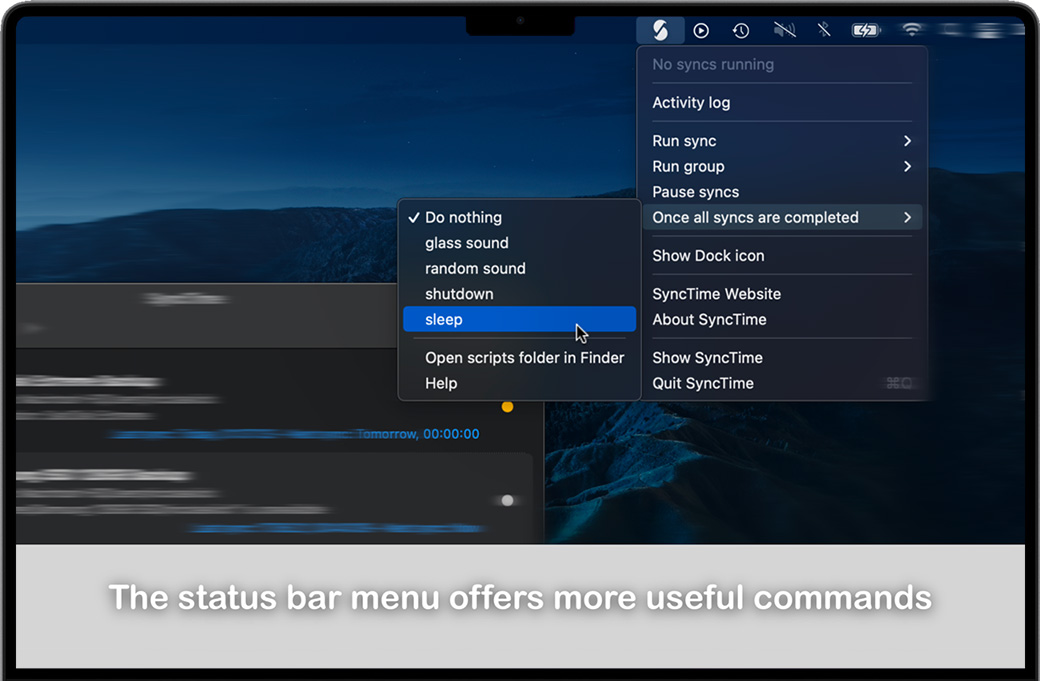Open the Activity log menu item
The image size is (1040, 681).
(x=691, y=102)
